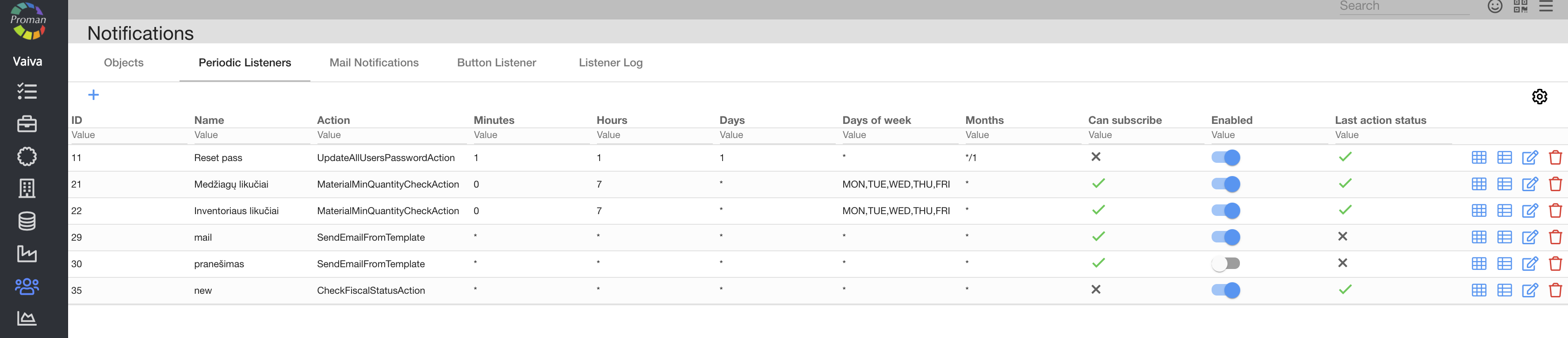The image size is (1568, 338).
Task: Turn off the 'new' listener toggle
Action: click(x=1225, y=291)
